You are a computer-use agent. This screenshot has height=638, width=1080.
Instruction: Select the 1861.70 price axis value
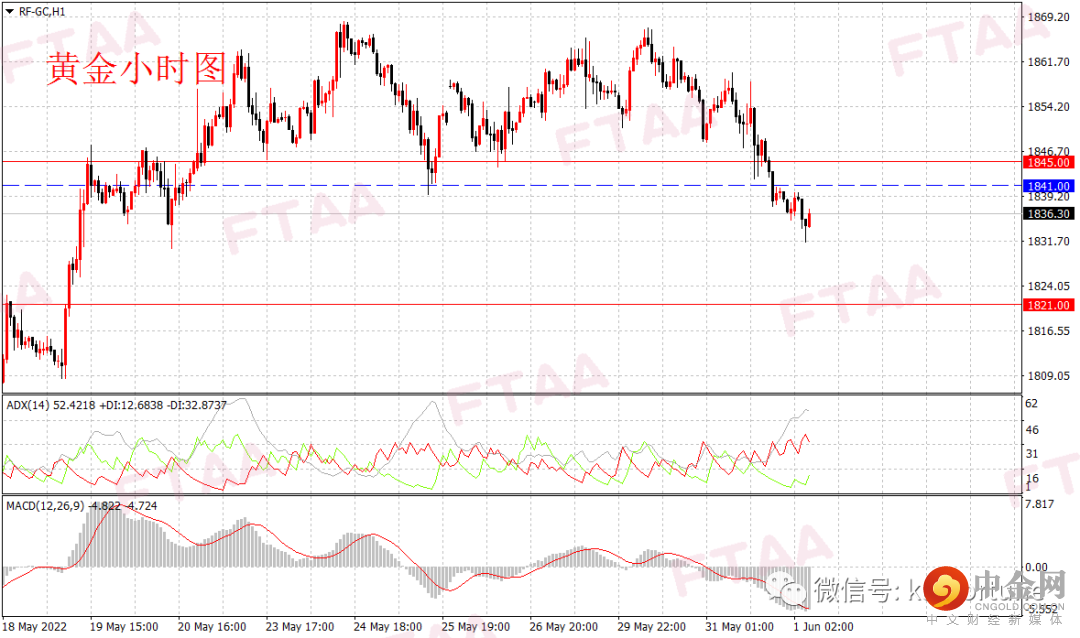point(1048,62)
